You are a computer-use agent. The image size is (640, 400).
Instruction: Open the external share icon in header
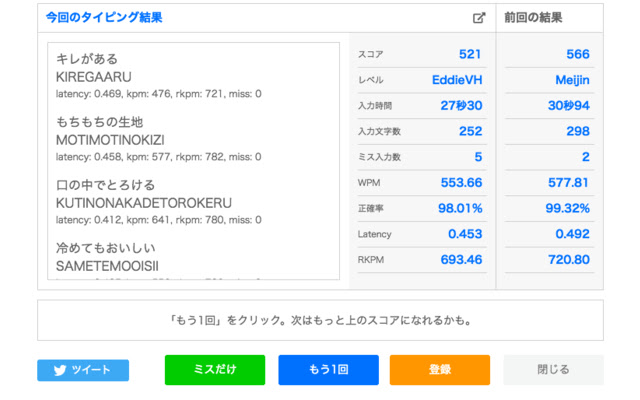tap(479, 18)
